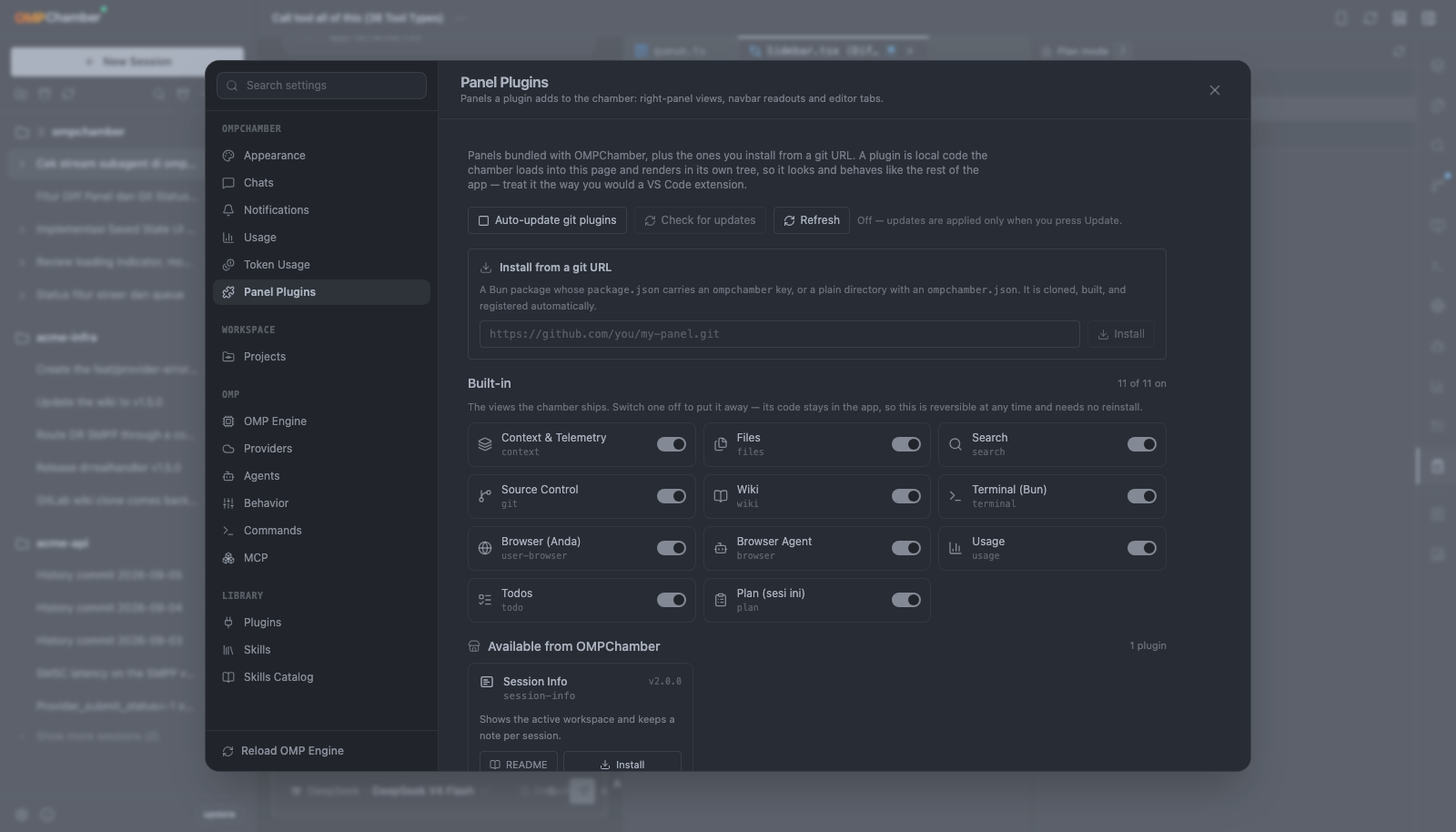Click the Browser Agent robot icon
The width and height of the screenshot is (1456, 832).
tap(721, 549)
